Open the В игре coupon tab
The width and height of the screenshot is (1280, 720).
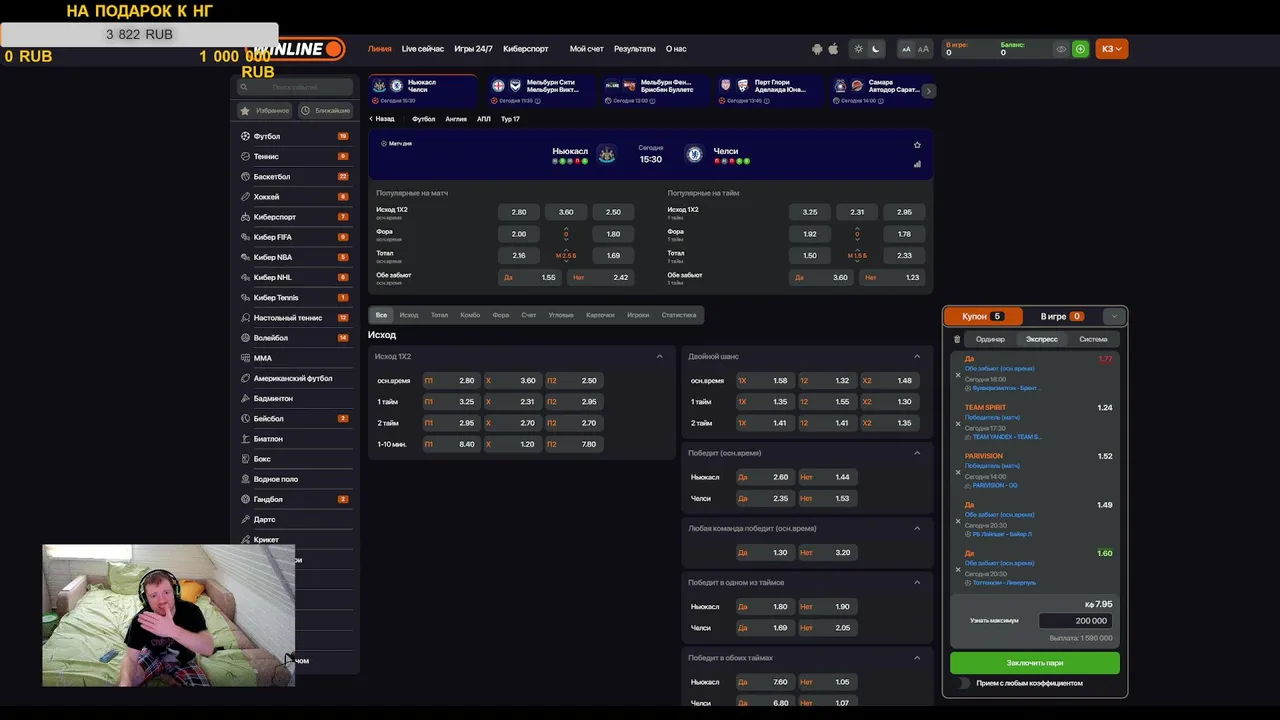(1061, 316)
